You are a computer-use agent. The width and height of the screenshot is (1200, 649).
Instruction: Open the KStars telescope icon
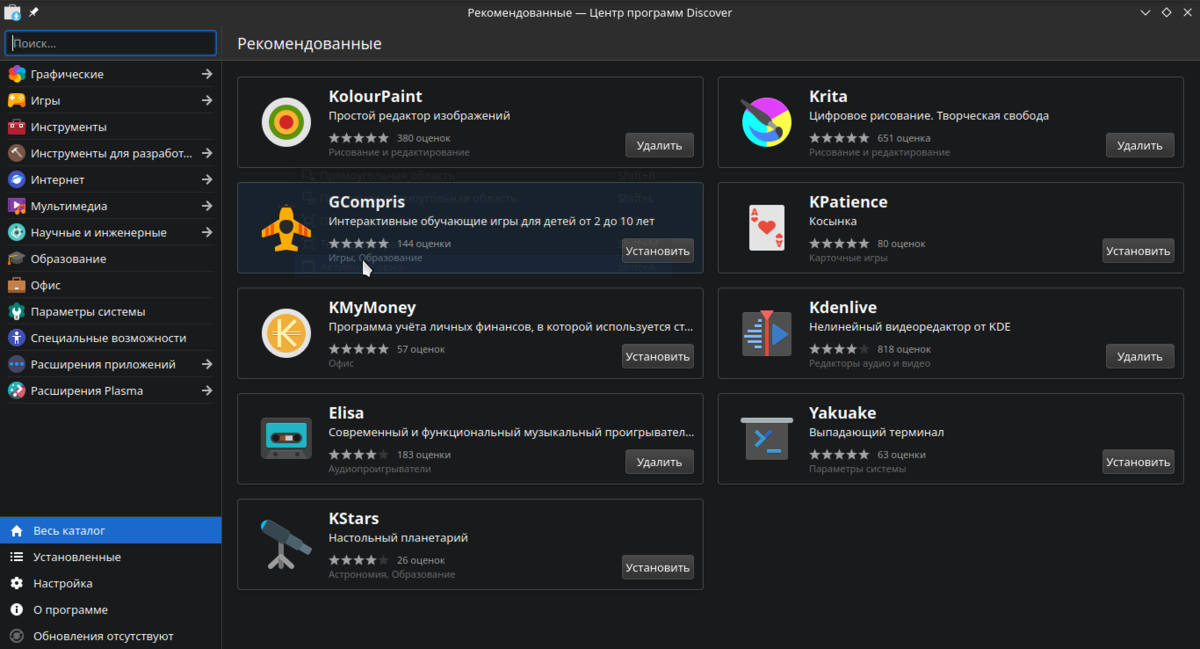285,544
